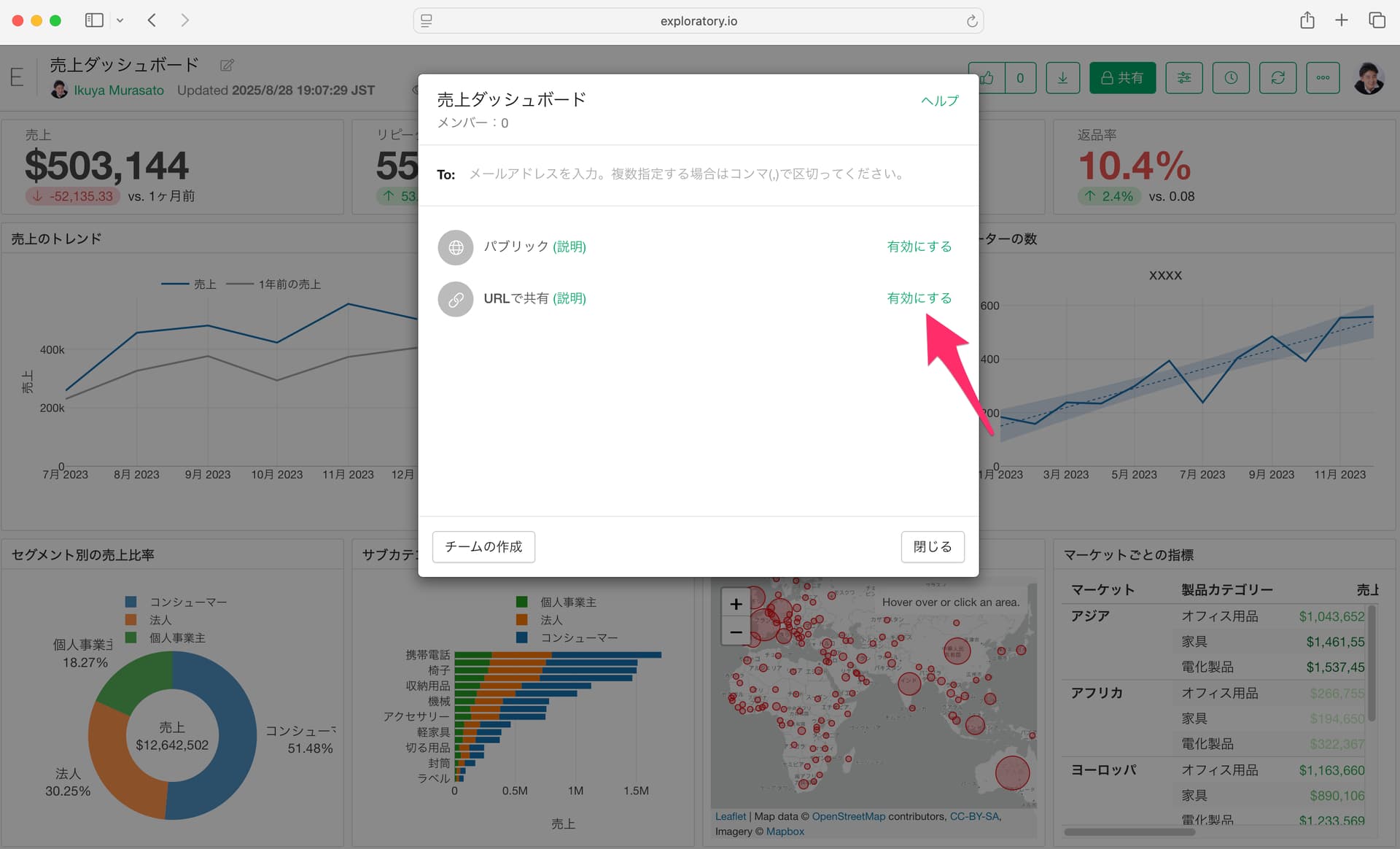
Task: Click the map zoom-out minus button
Action: (x=736, y=632)
